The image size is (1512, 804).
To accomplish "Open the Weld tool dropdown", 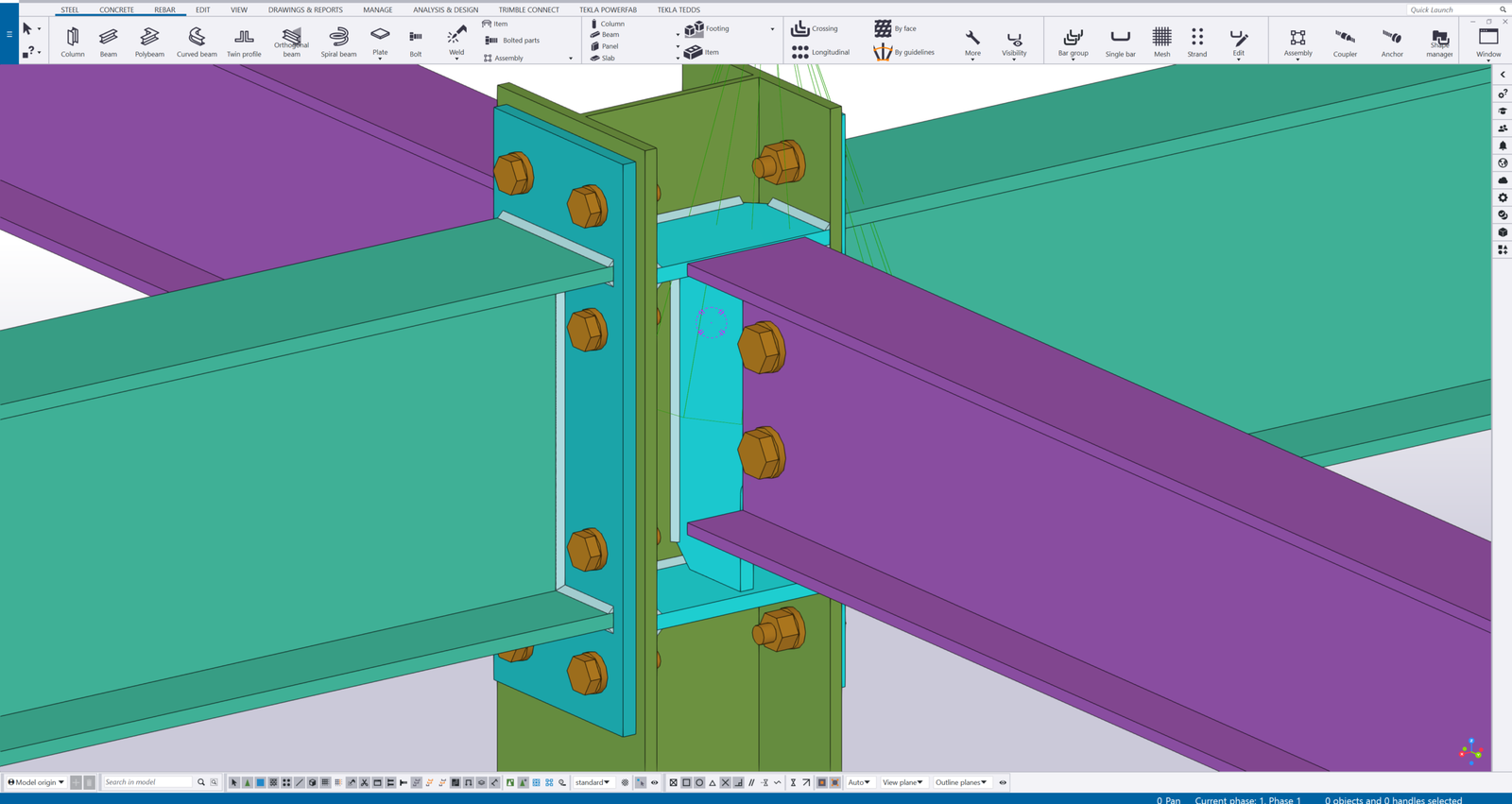I will (x=456, y=59).
